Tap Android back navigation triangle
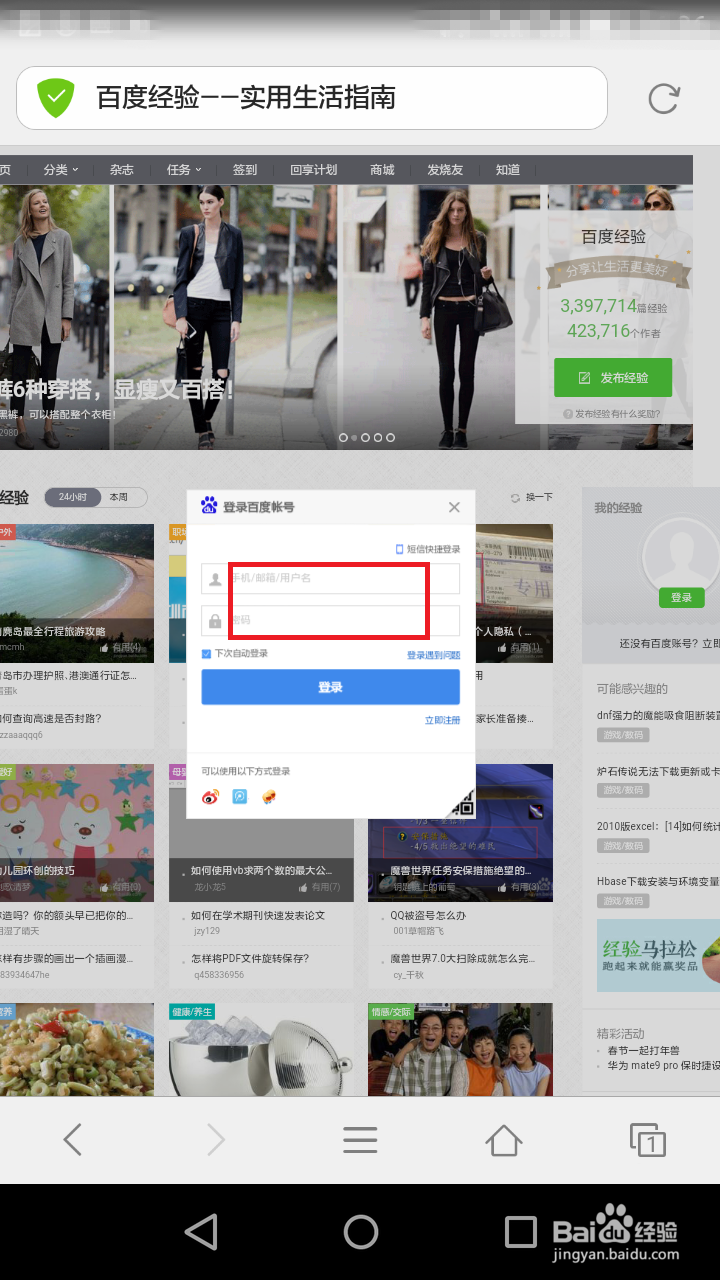The width and height of the screenshot is (720, 1280). tap(202, 1232)
